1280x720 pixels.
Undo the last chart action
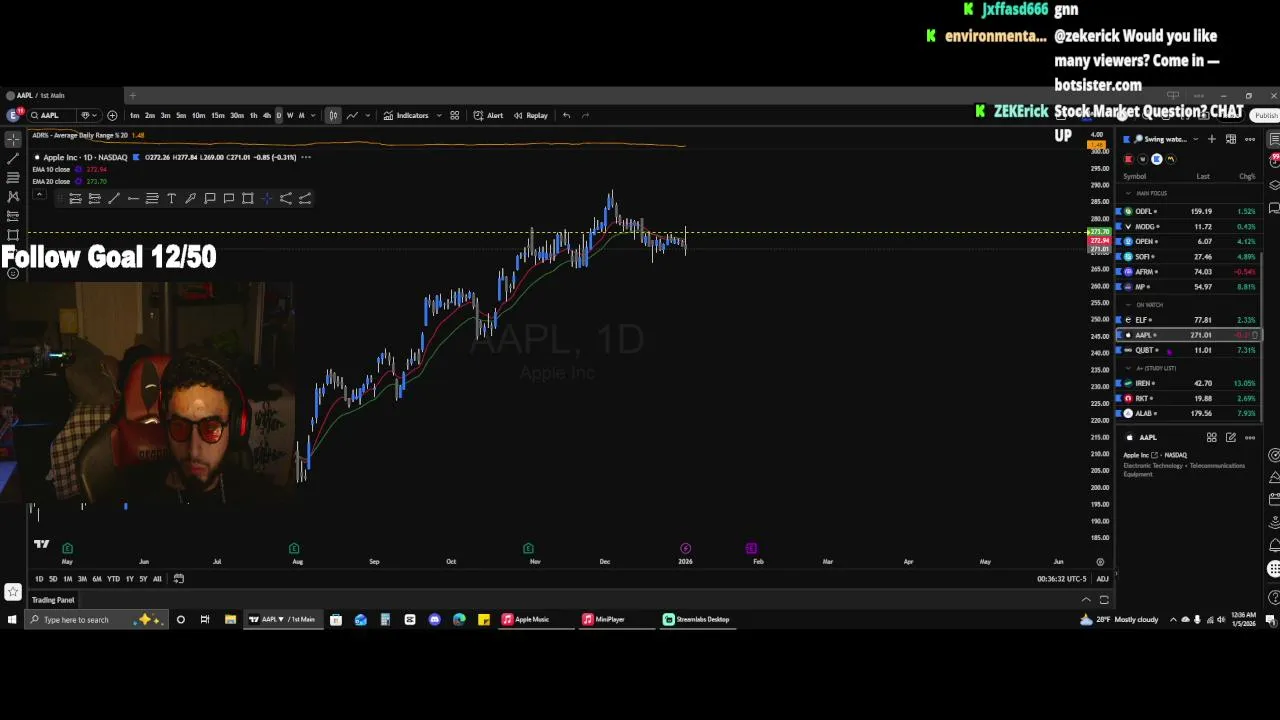(566, 115)
